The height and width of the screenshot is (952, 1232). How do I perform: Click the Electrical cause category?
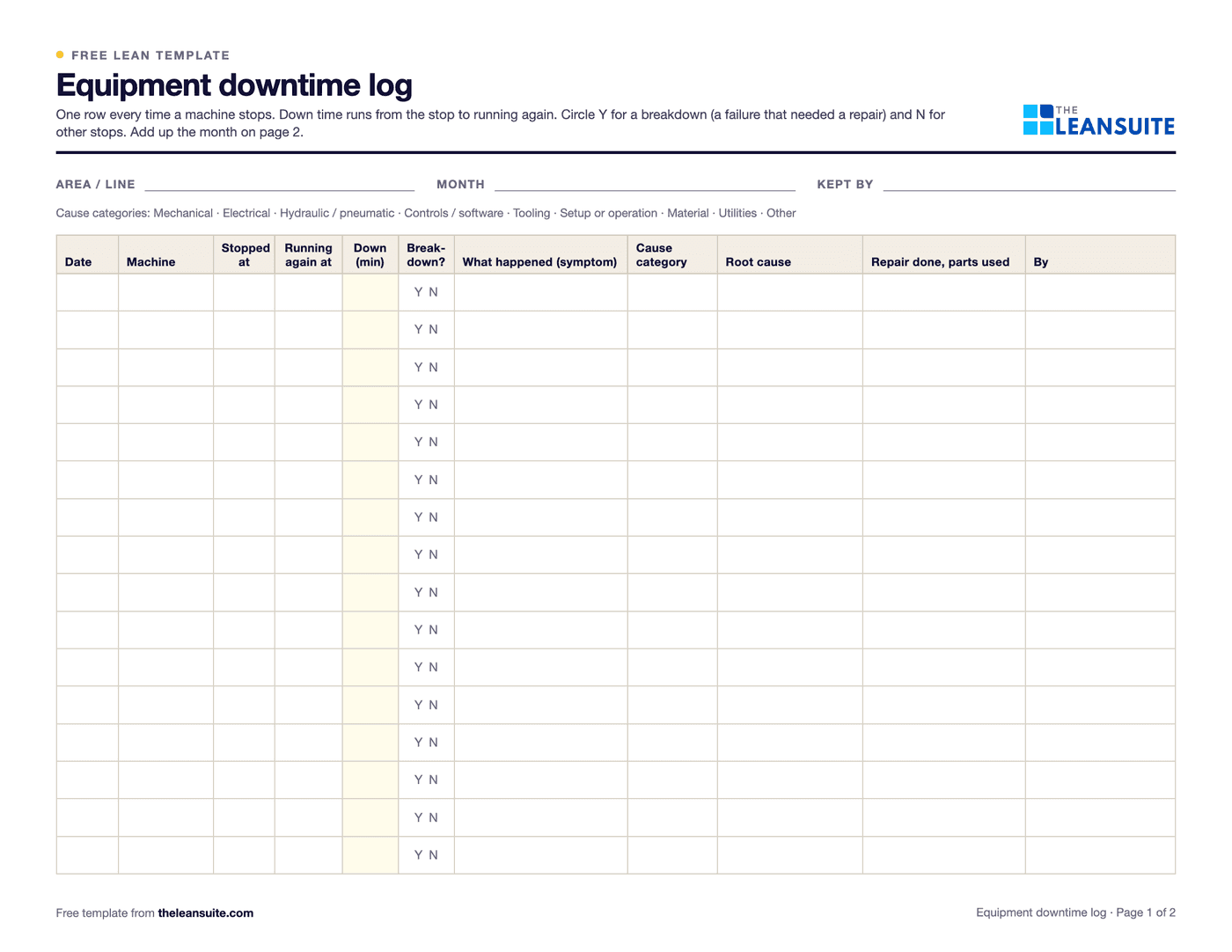pyautogui.click(x=246, y=213)
